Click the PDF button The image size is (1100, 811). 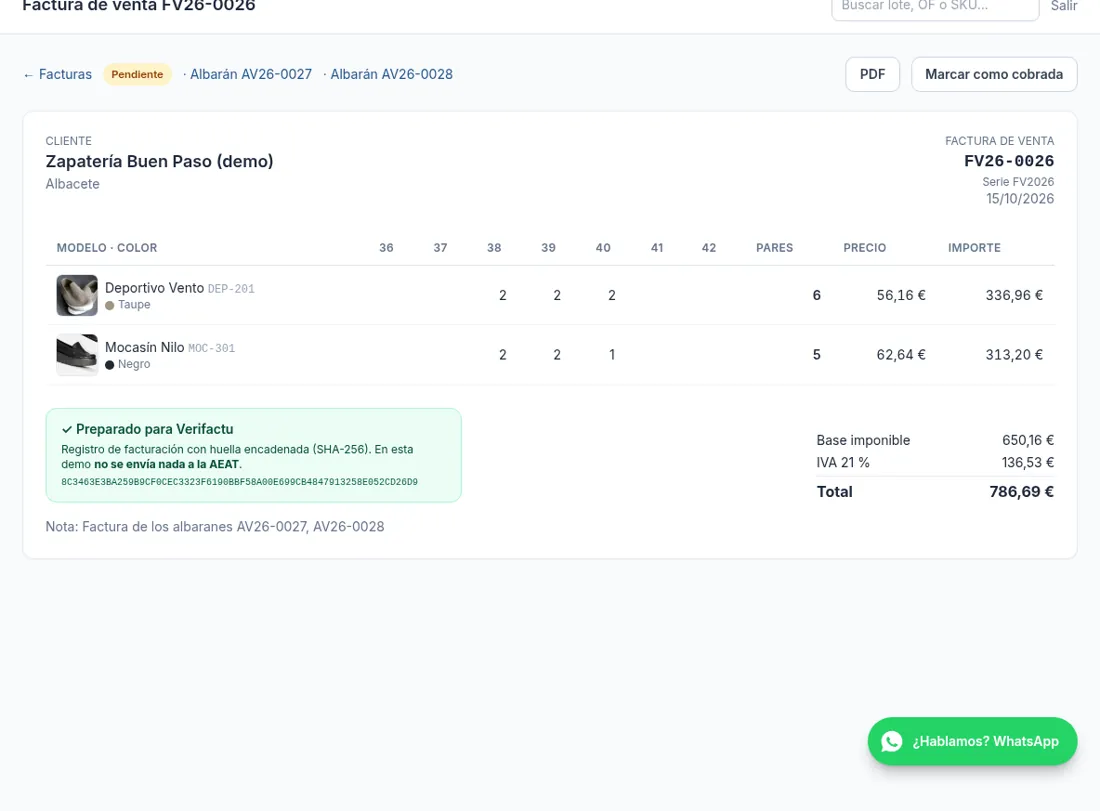point(873,74)
